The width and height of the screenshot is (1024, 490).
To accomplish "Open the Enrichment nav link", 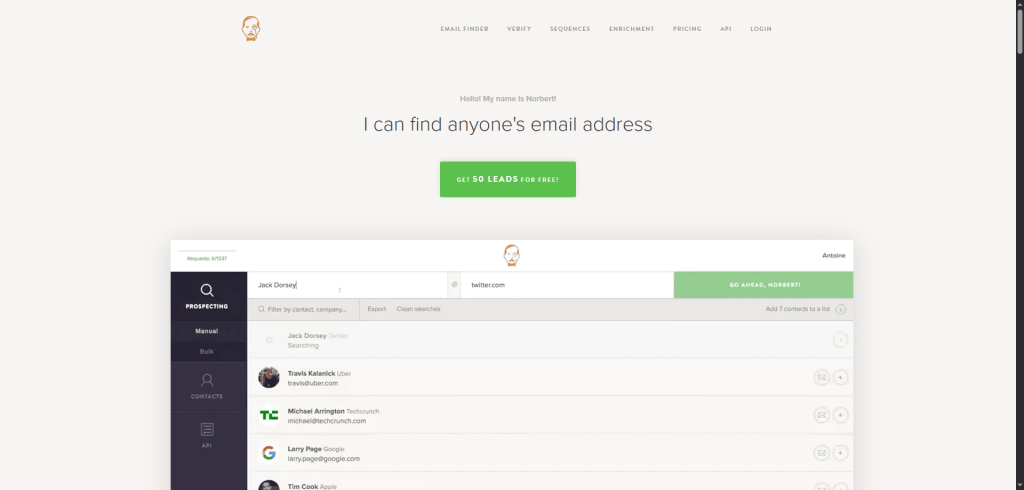I will [632, 29].
